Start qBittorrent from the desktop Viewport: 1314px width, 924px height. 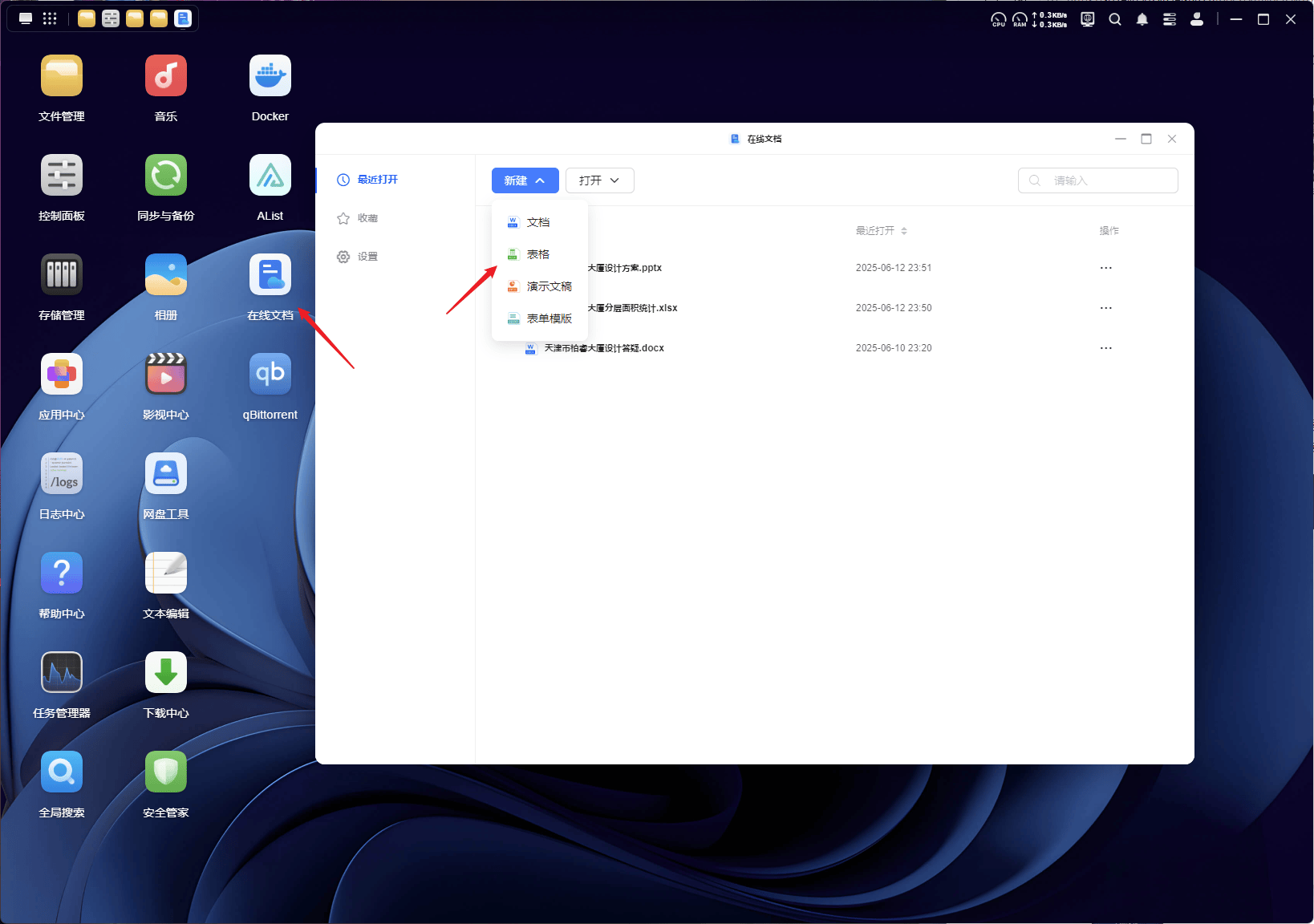click(270, 373)
